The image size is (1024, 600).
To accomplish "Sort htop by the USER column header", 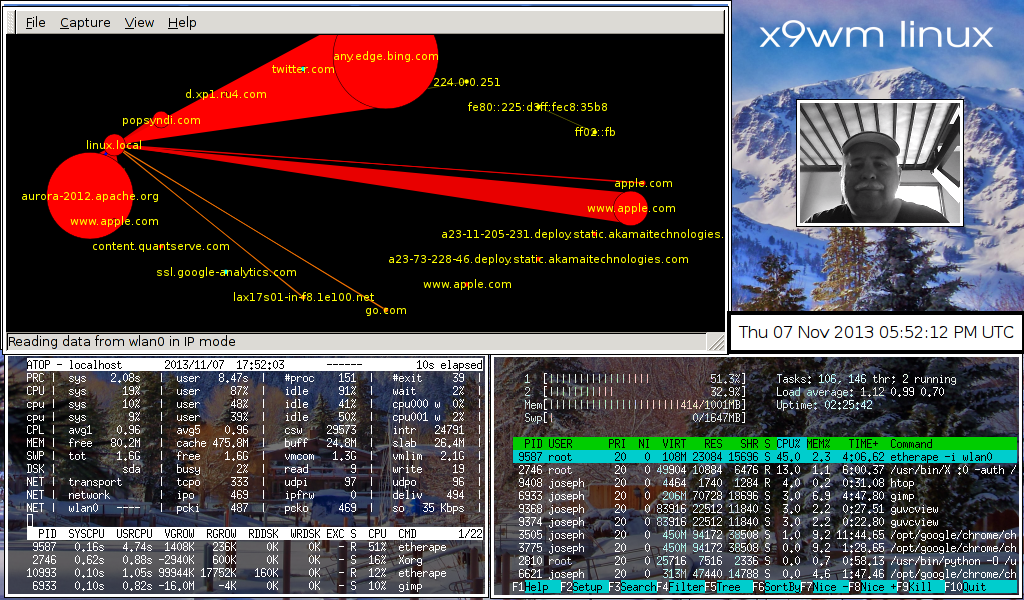I will point(560,444).
